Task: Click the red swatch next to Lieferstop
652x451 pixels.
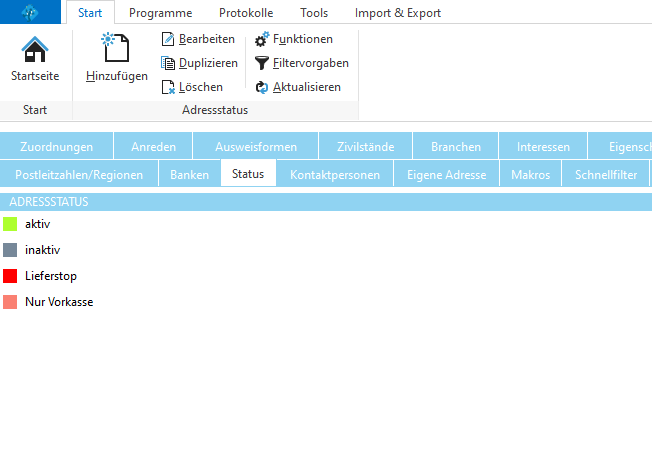Action: click(x=10, y=276)
